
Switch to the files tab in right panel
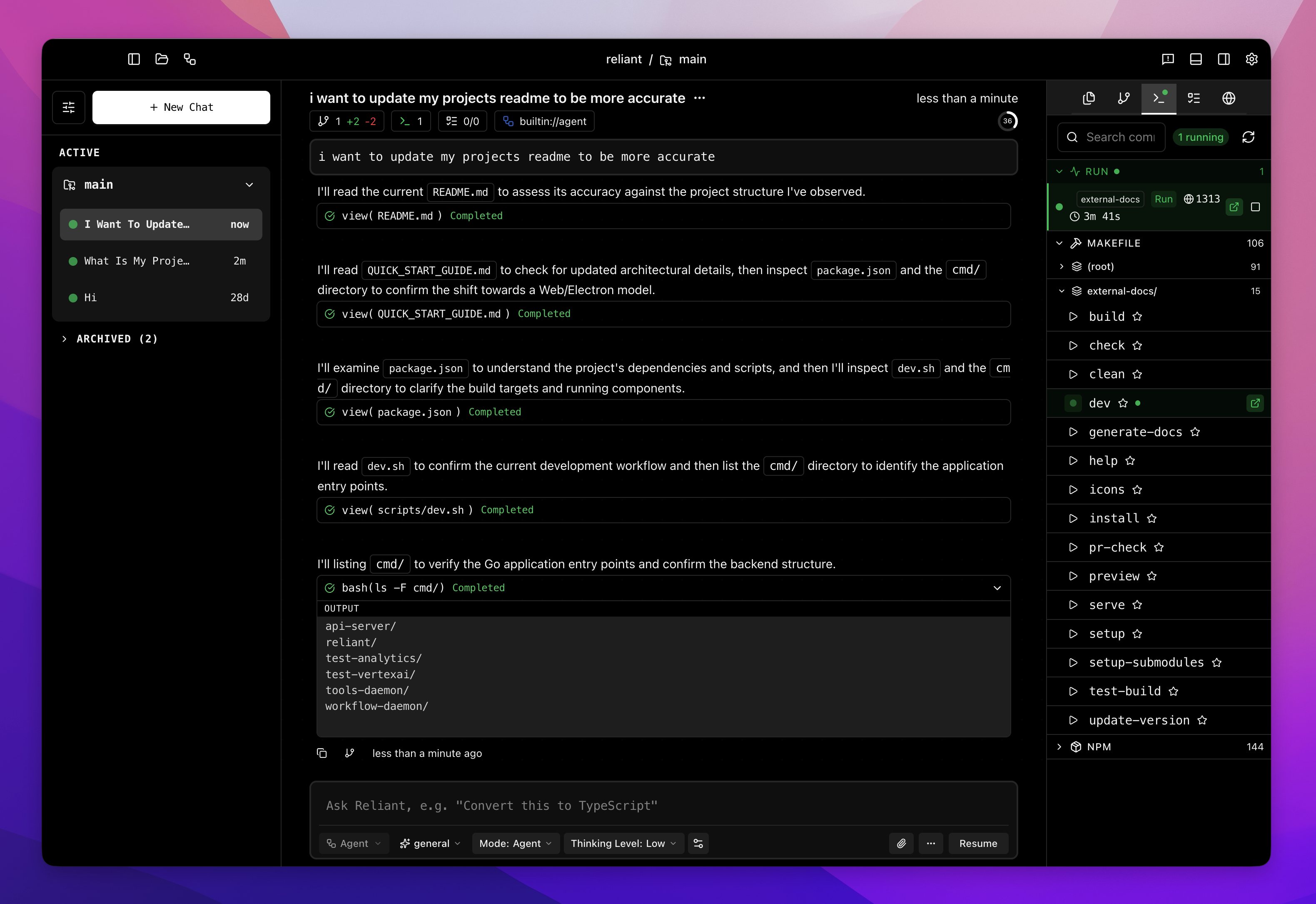point(1088,98)
